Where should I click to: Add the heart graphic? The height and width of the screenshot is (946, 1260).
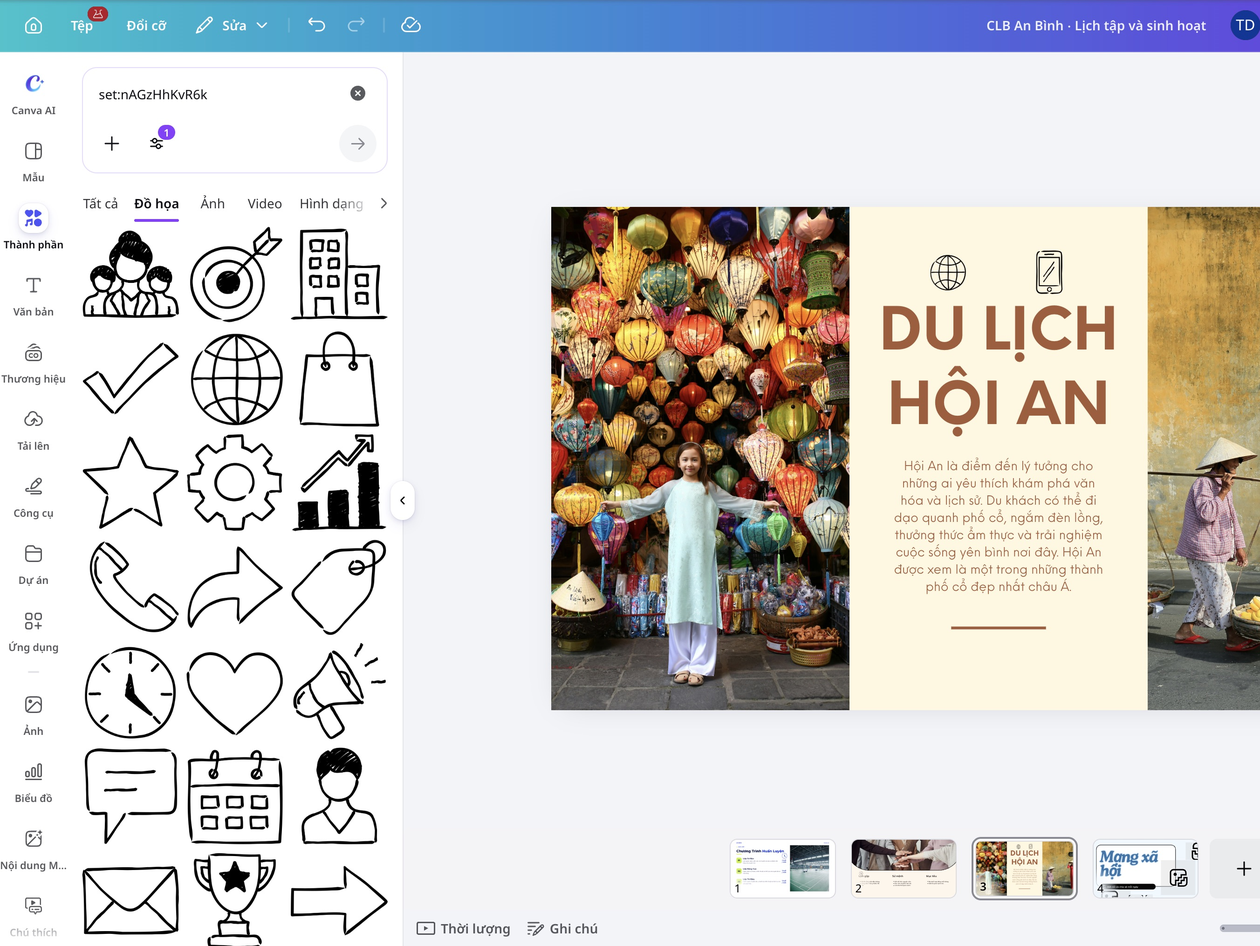237,692
